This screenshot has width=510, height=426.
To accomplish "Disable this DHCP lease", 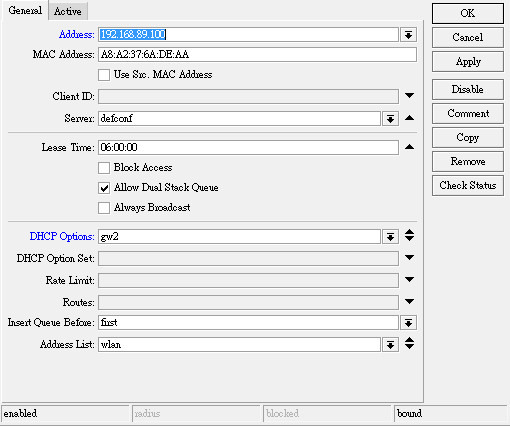I will tap(468, 89).
